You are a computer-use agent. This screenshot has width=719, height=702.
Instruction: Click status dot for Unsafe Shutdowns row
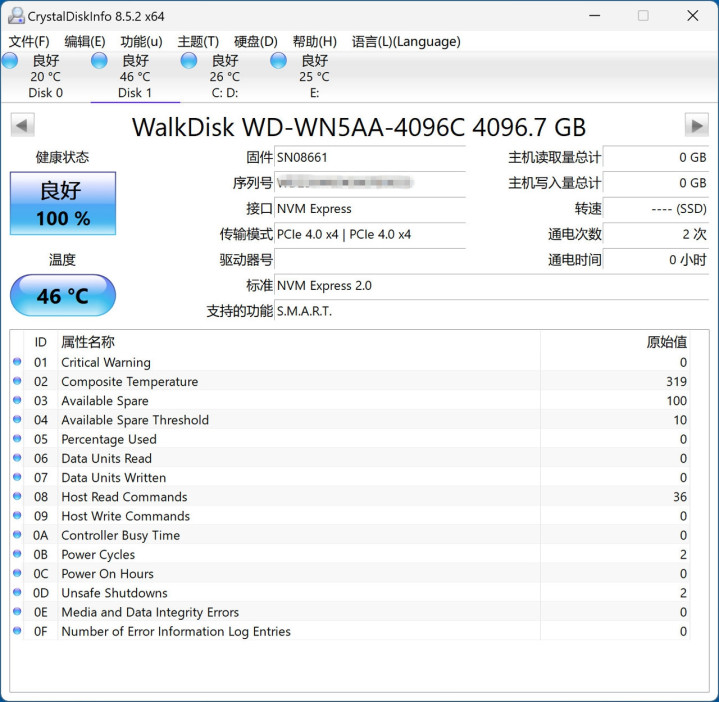(x=17, y=592)
